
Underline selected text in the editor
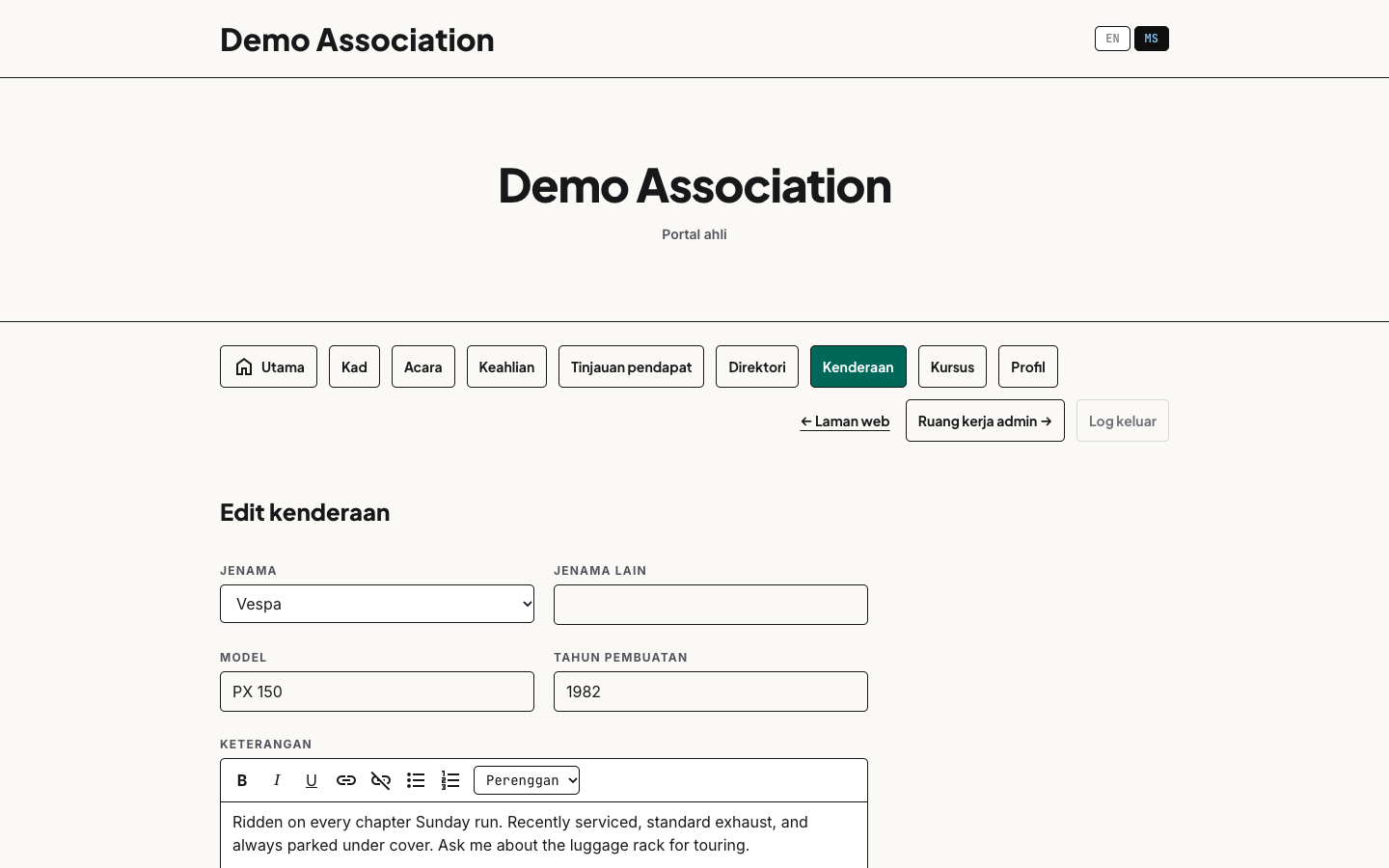tap(312, 780)
